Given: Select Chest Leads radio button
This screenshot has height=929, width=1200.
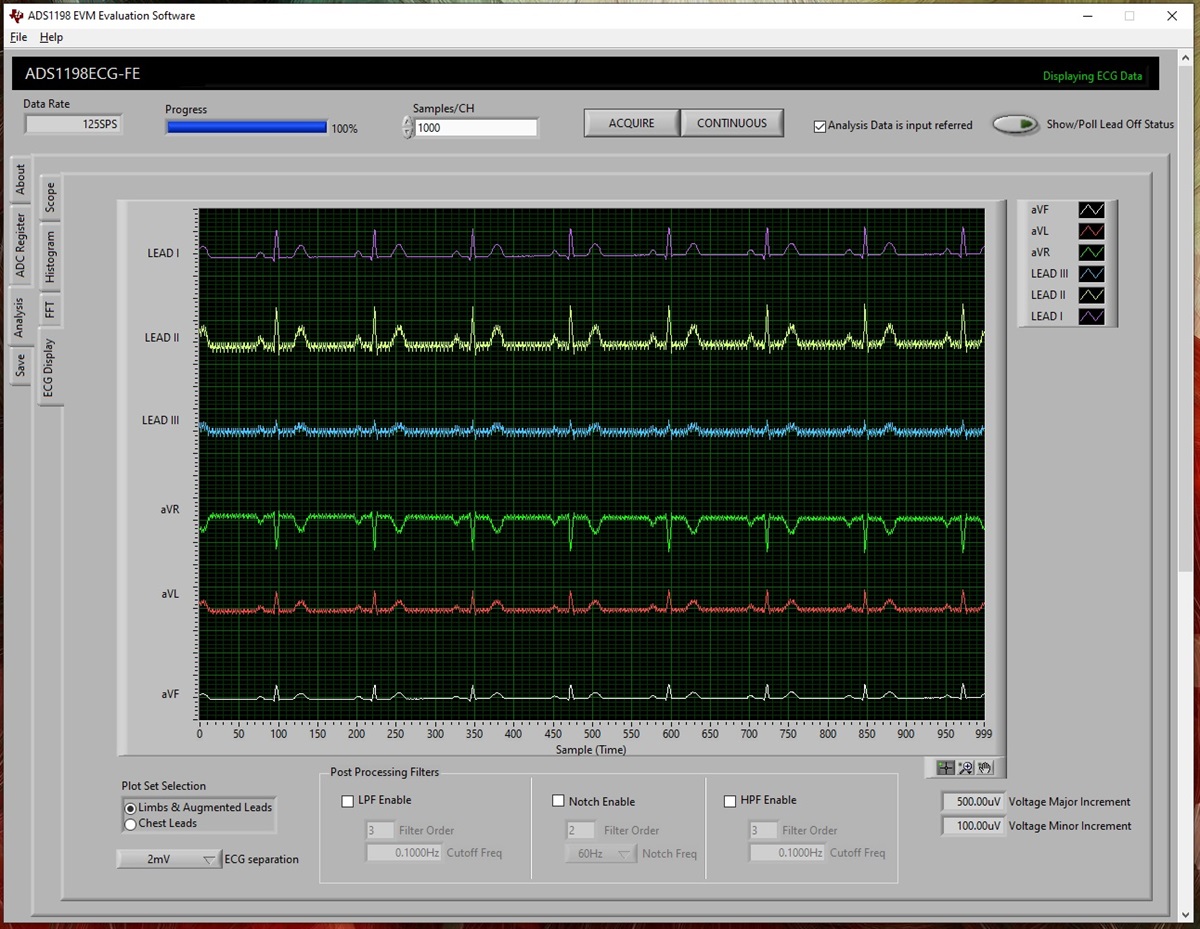Looking at the screenshot, I should click(x=131, y=824).
